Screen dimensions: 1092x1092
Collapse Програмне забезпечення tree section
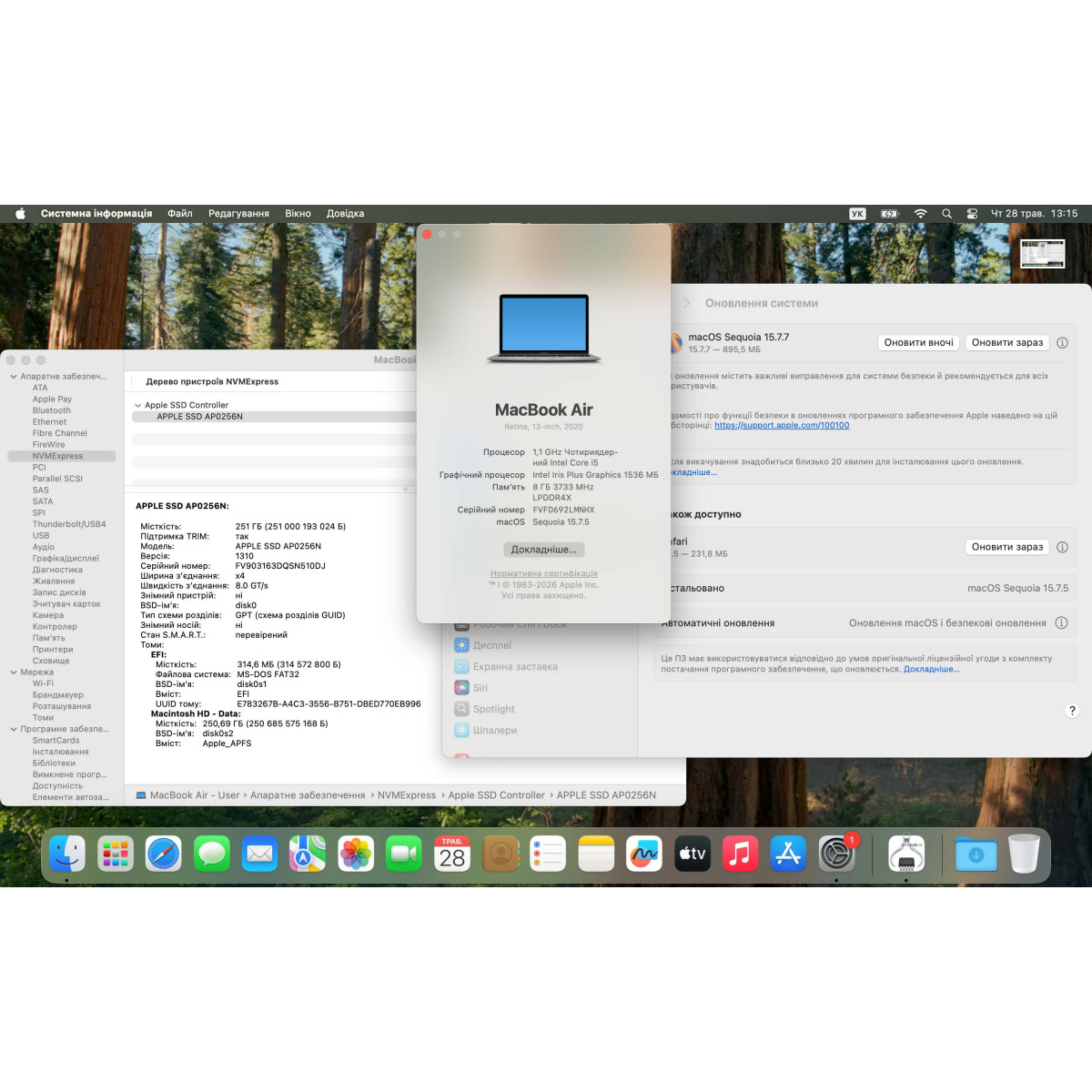13,729
